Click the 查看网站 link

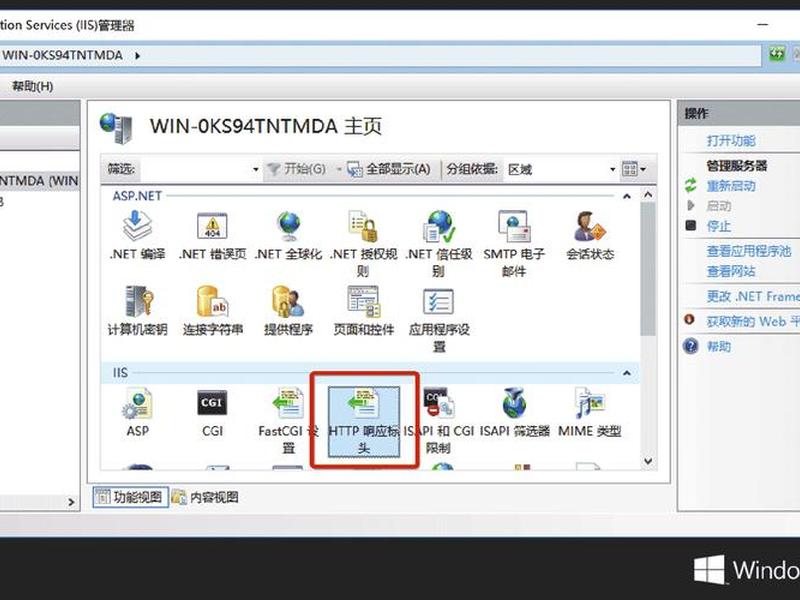tap(731, 271)
